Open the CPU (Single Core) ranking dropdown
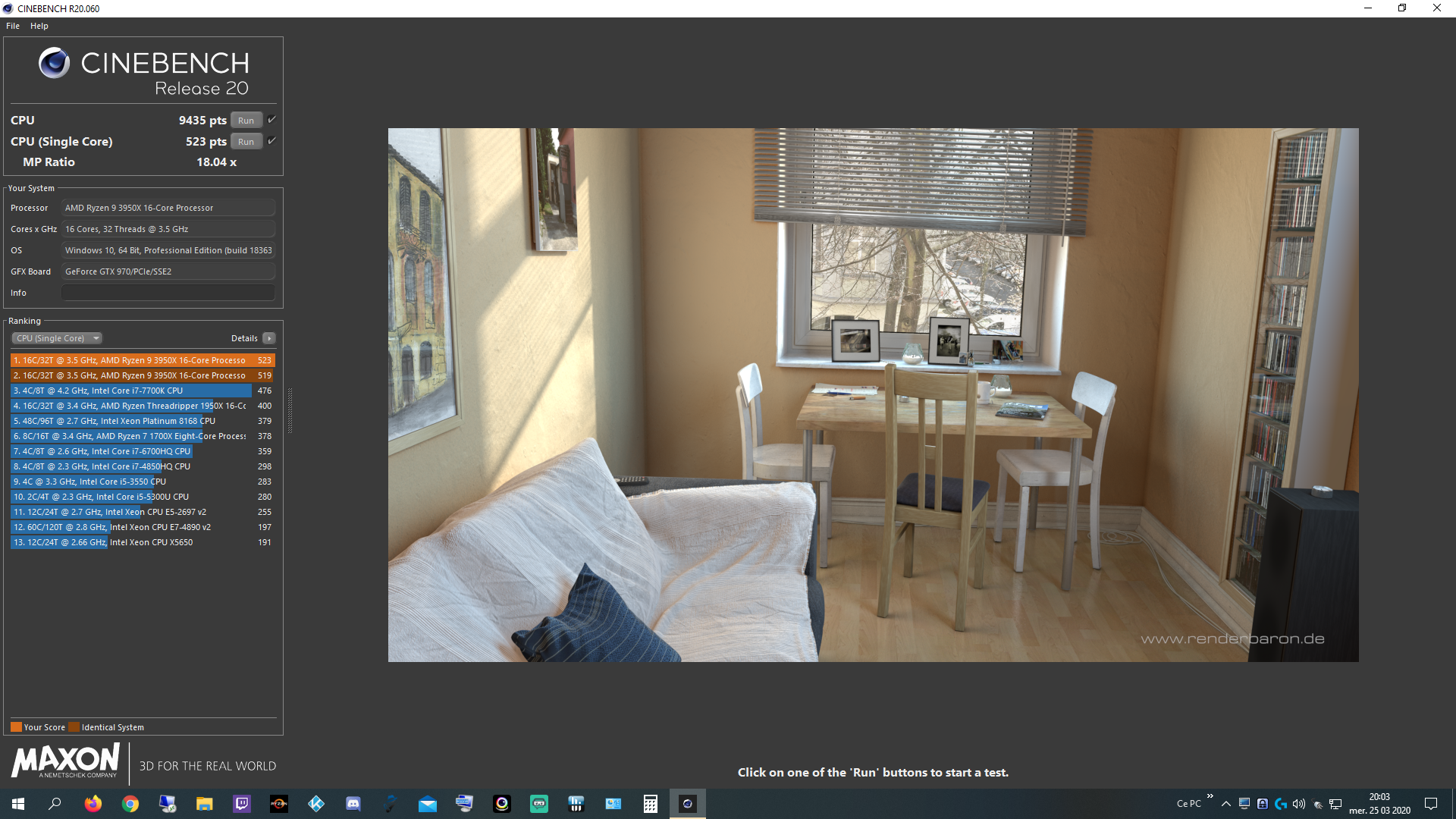Image resolution: width=1456 pixels, height=819 pixels. 57,338
